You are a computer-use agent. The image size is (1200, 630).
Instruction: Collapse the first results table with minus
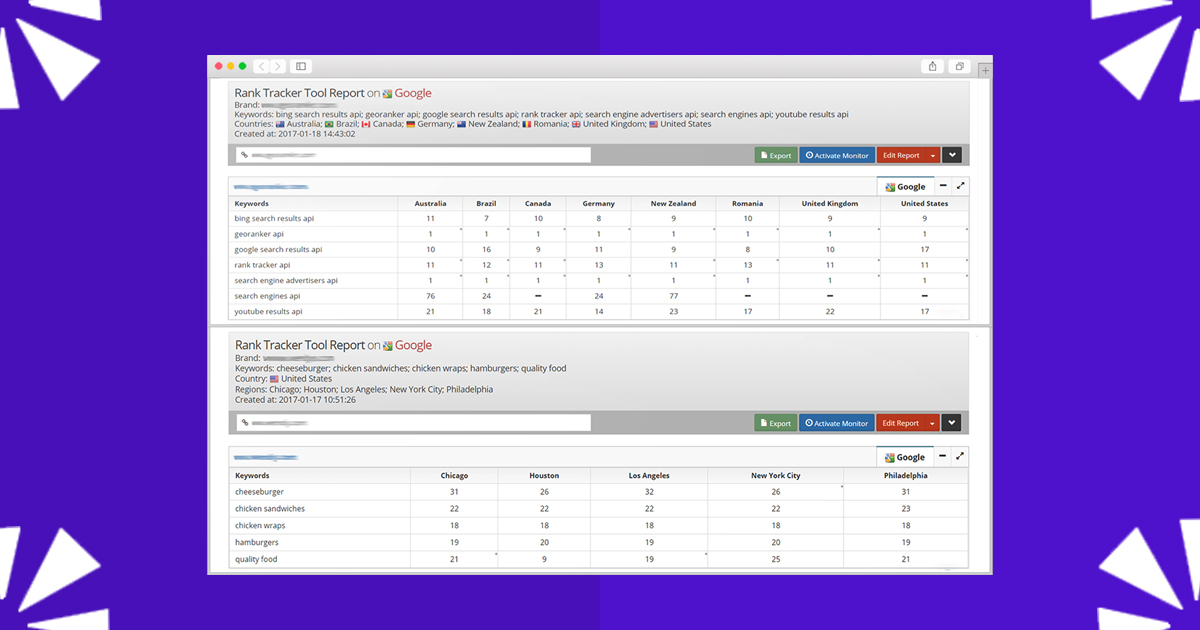[x=943, y=186]
